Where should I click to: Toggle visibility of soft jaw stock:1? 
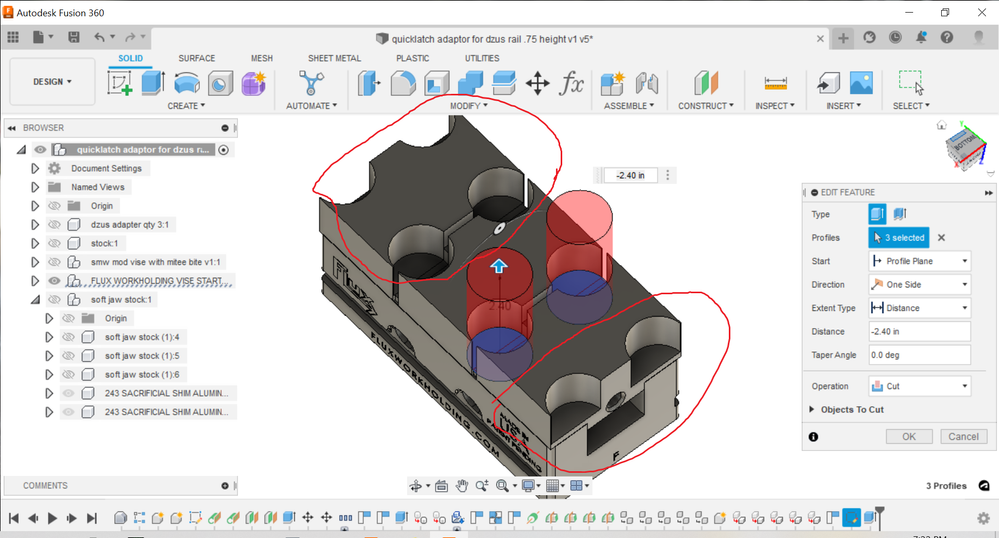pyautogui.click(x=55, y=300)
